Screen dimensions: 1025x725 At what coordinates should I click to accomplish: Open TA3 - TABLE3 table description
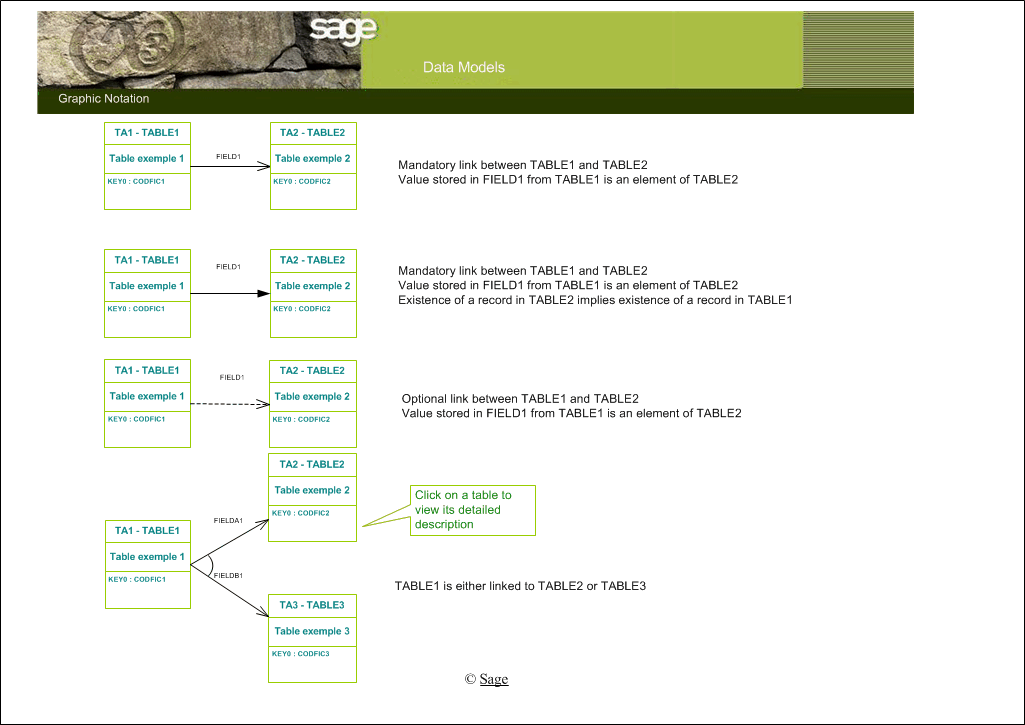(312, 605)
